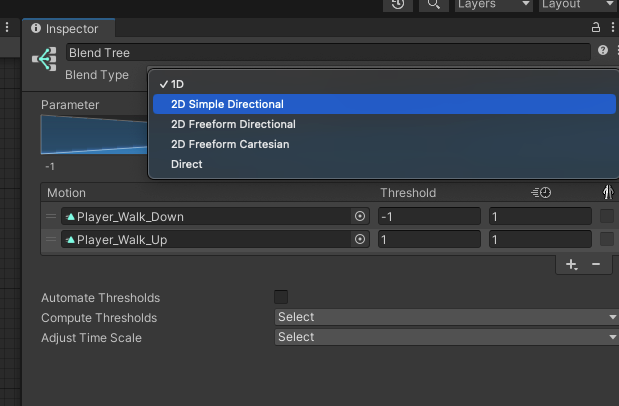Toggle mirror checkbox for Player_Walk_Down
This screenshot has width=619, height=406.
607,216
